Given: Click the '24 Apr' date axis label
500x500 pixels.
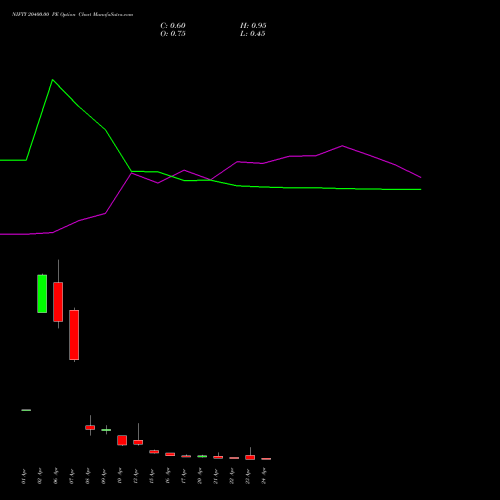Looking at the screenshot, I should pyautogui.click(x=264, y=476).
